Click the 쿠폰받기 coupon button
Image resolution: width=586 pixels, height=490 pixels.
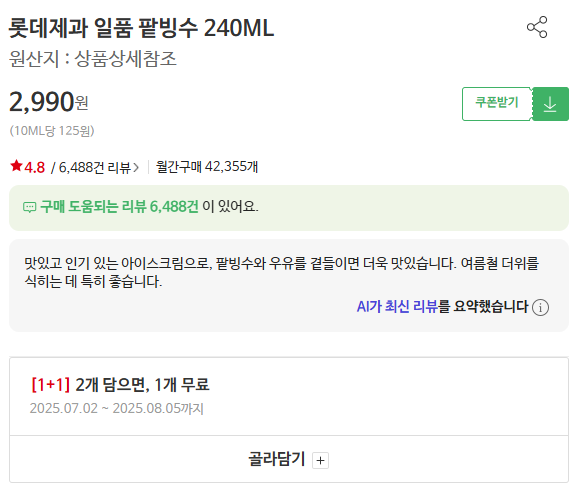coord(497,104)
